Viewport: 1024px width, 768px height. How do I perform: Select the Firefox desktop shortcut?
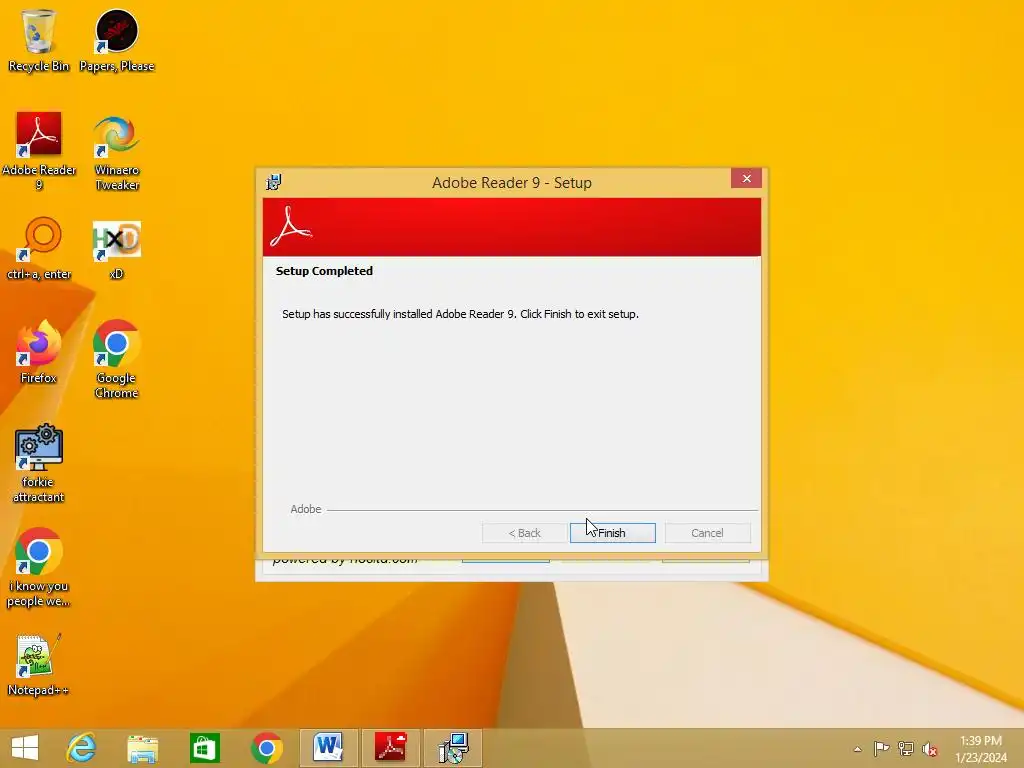(39, 351)
